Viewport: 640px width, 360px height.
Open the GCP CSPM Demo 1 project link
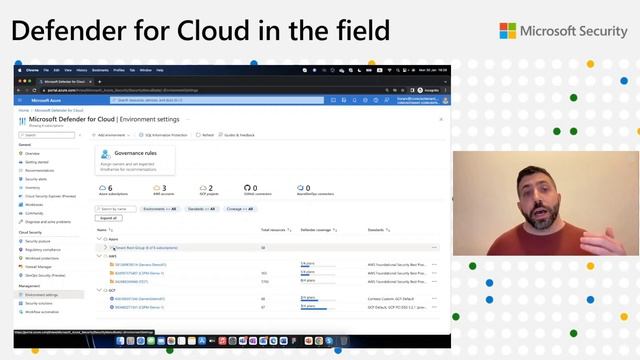[x=139, y=307]
